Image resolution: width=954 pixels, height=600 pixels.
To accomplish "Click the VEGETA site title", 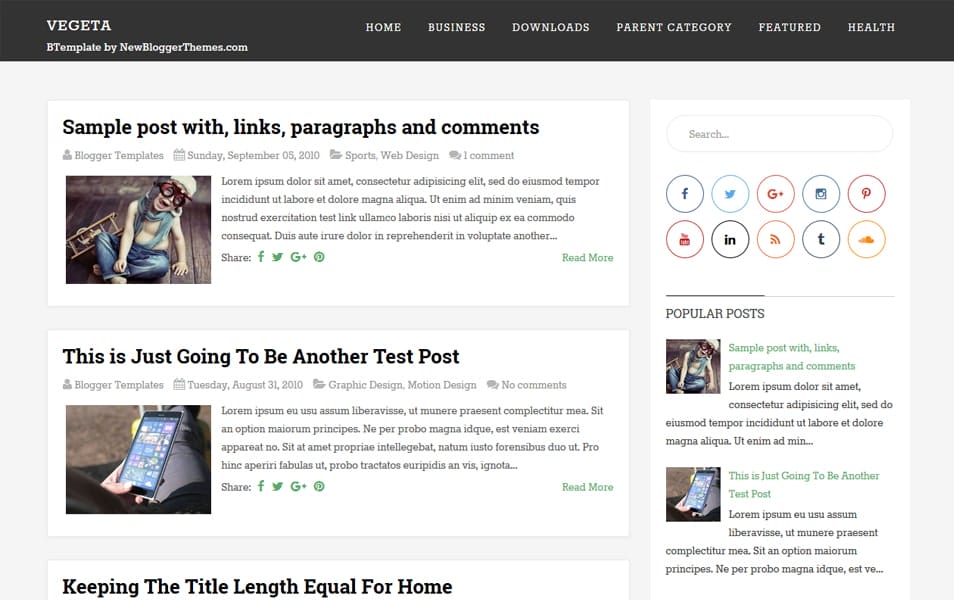I will click(x=79, y=24).
